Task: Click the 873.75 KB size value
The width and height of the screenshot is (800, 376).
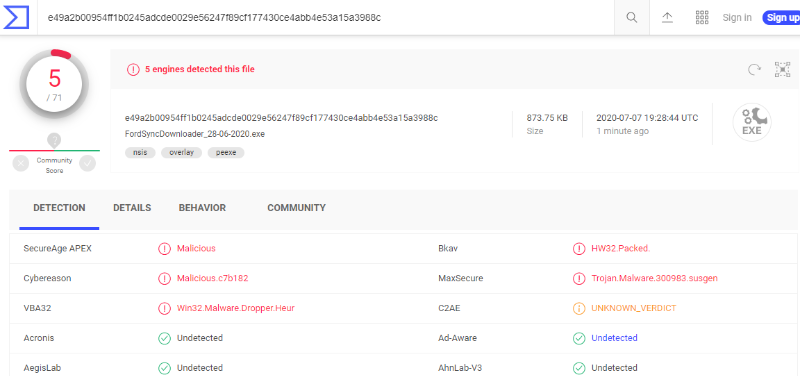Action: tap(547, 118)
